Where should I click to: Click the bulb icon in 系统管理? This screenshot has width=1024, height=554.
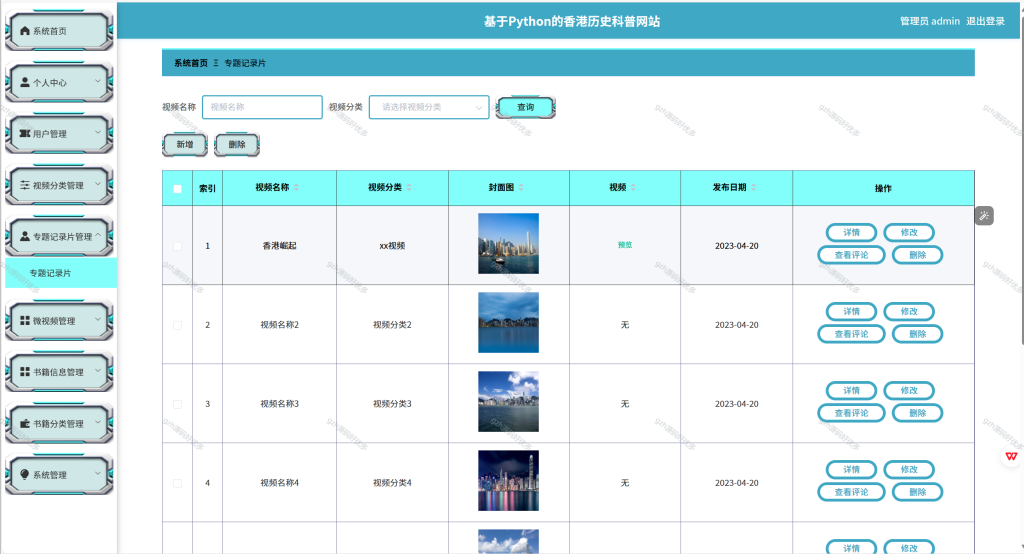[25, 474]
